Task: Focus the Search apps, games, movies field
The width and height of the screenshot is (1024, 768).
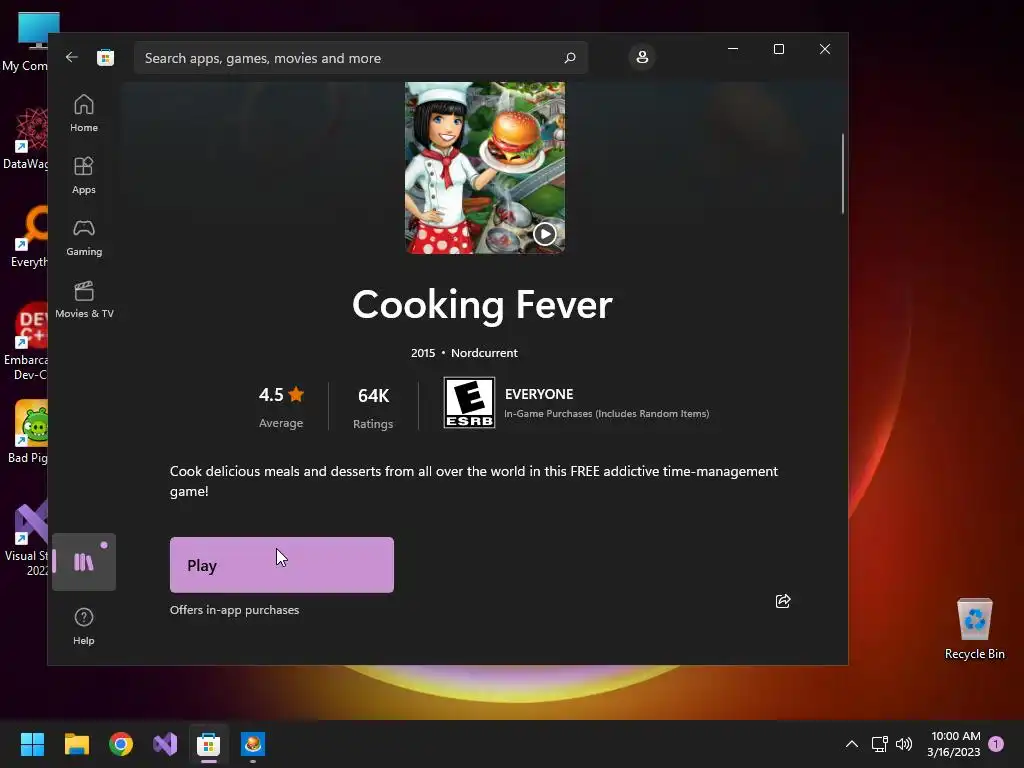Action: 360,58
